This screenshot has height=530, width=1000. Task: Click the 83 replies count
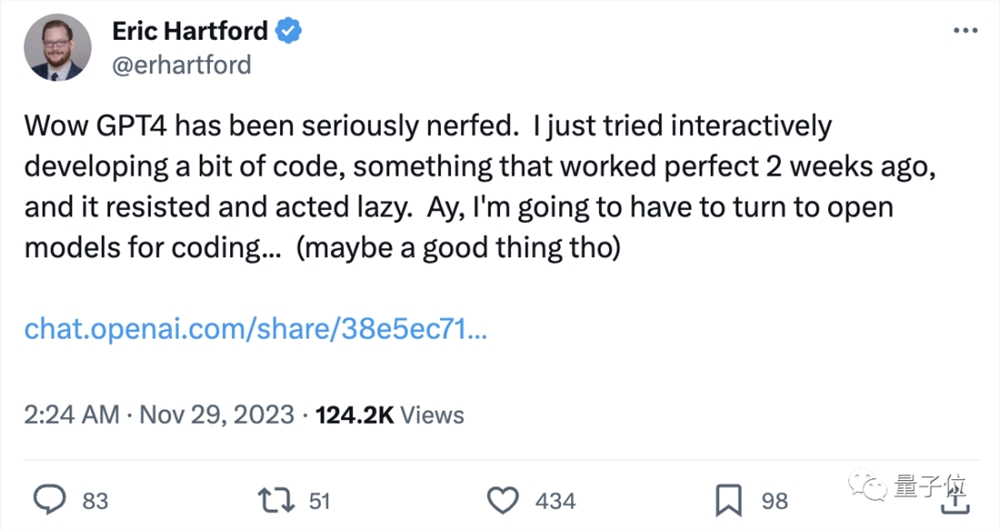coord(96,501)
